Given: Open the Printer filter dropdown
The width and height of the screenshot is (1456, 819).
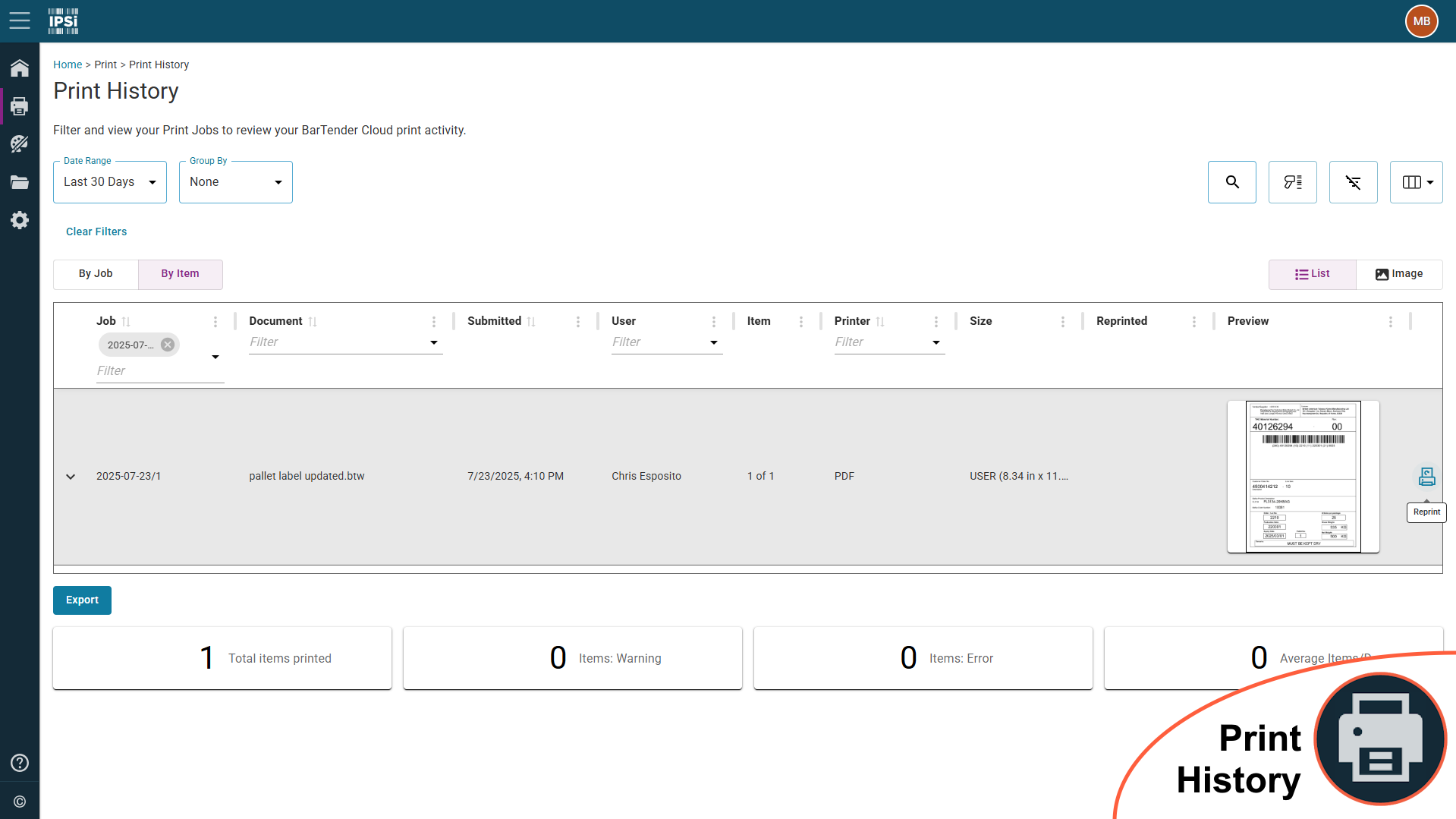Looking at the screenshot, I should tap(936, 342).
